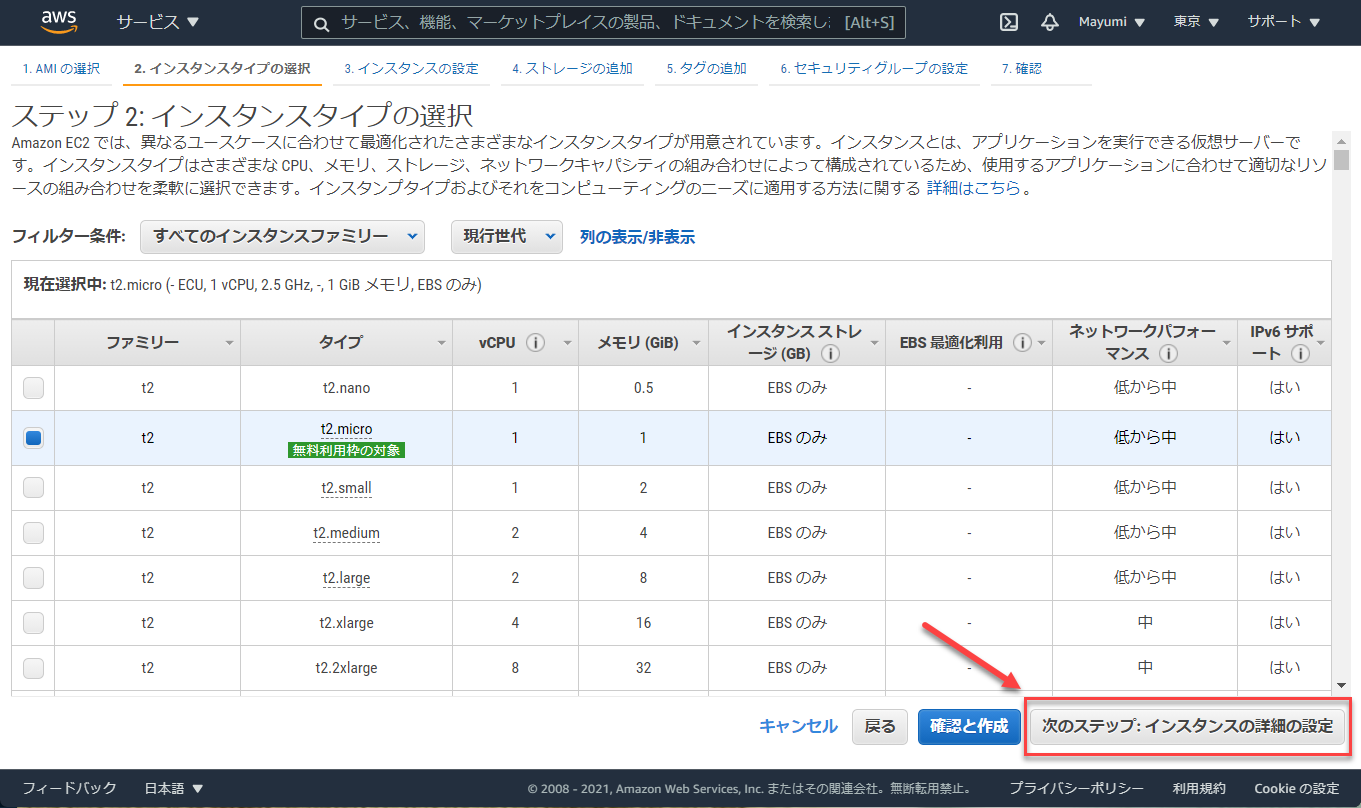Click the 0.5 memory value cell
Screen dimensions: 1361x808
[643, 388]
